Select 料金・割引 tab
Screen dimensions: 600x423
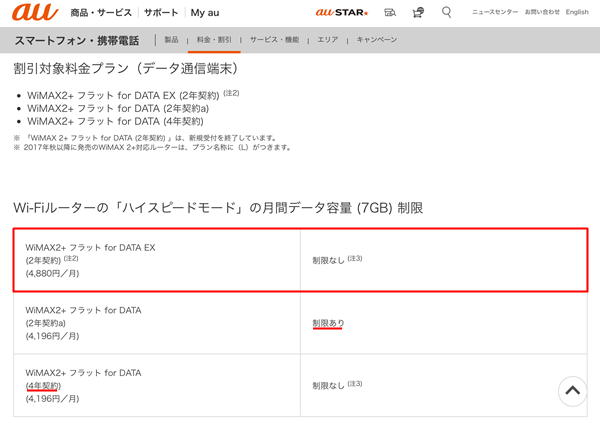(214, 40)
